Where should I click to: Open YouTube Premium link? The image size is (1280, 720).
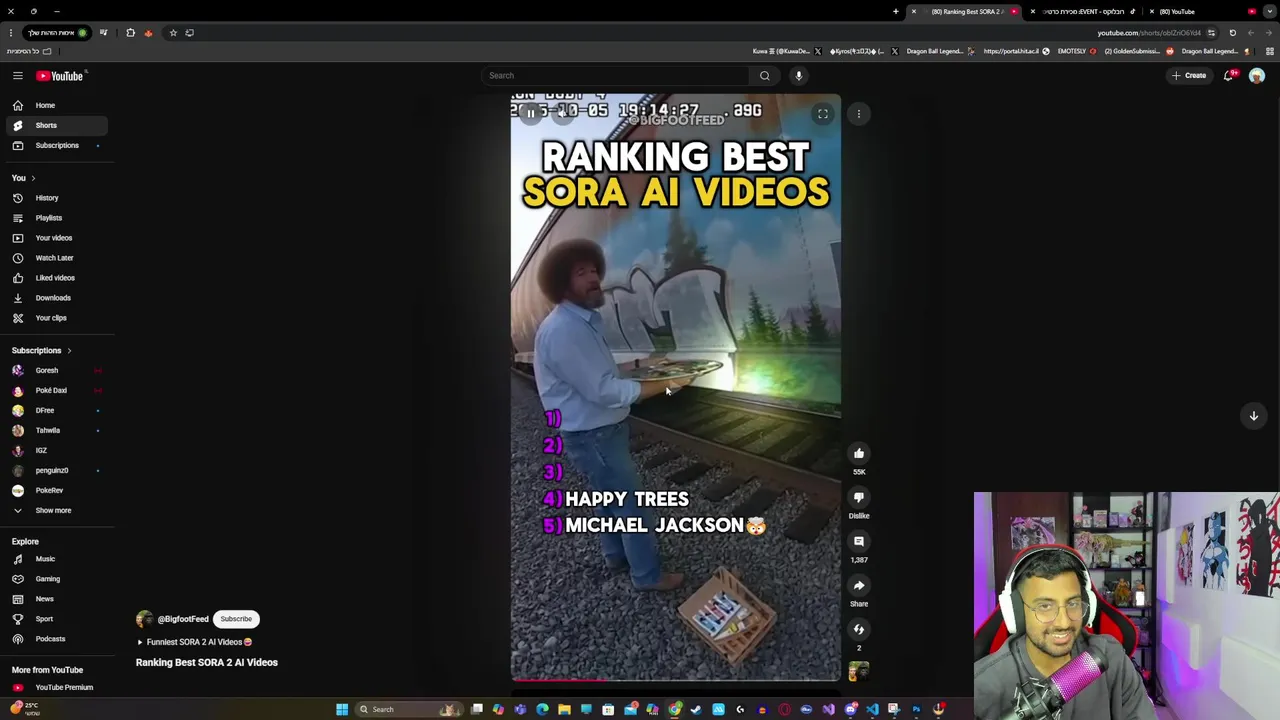(x=55, y=688)
